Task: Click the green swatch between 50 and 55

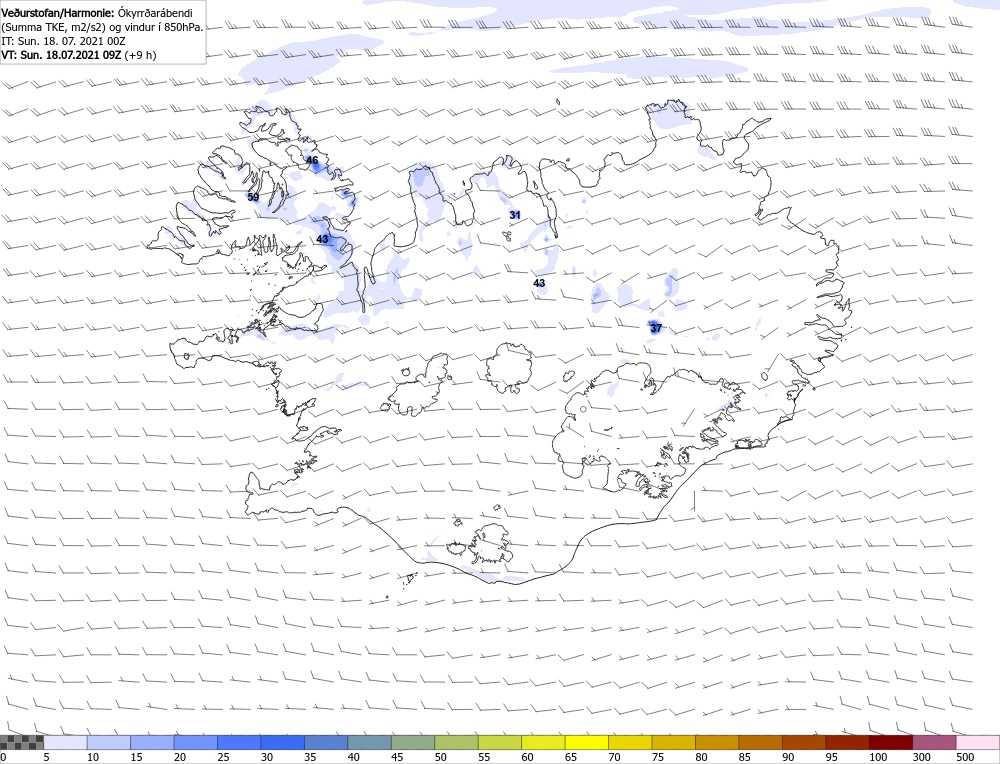Action: tap(457, 742)
